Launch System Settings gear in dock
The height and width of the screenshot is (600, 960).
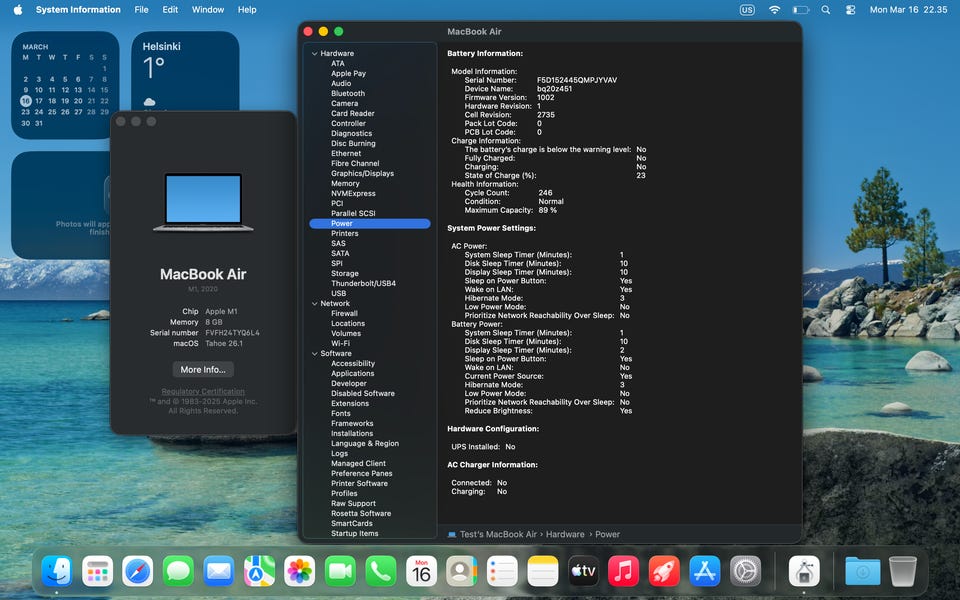[x=745, y=571]
